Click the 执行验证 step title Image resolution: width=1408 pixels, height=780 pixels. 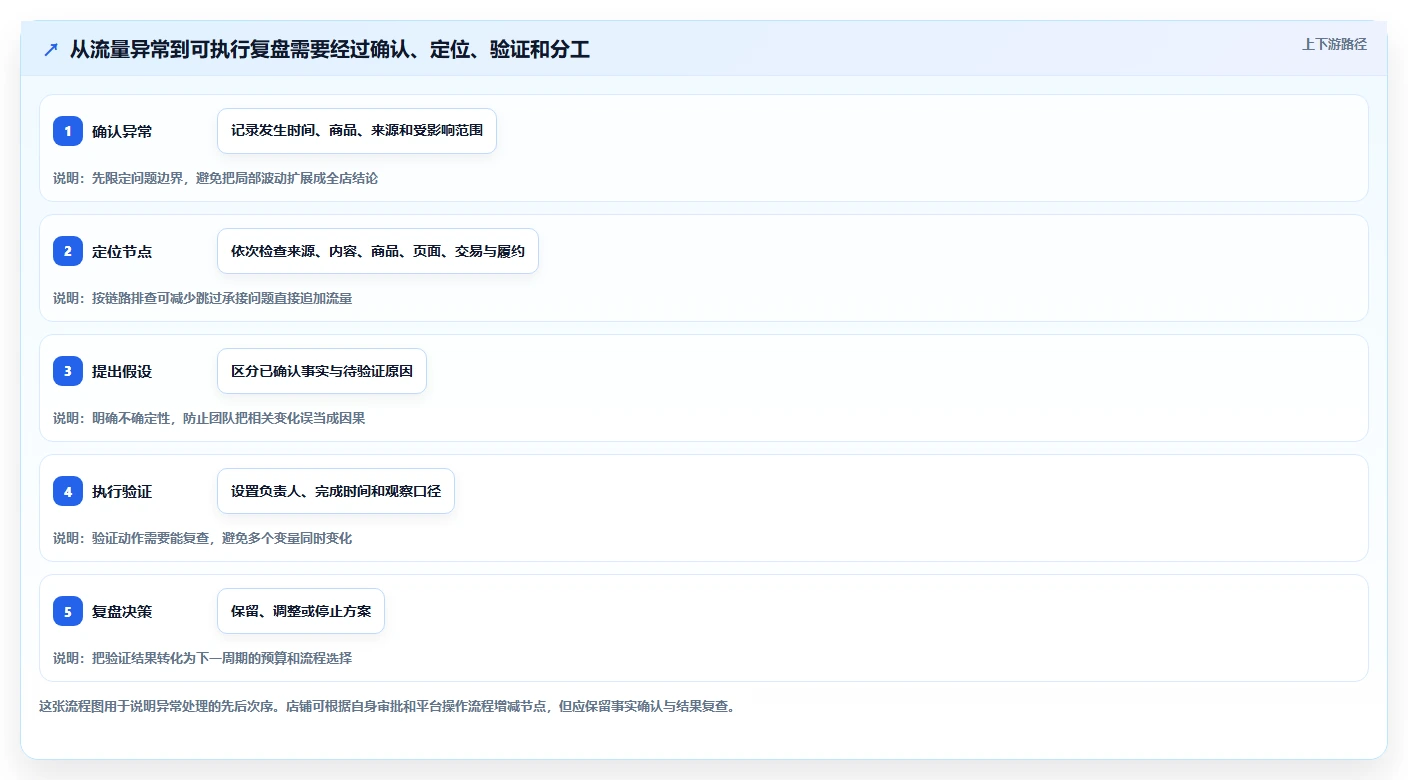click(122, 491)
